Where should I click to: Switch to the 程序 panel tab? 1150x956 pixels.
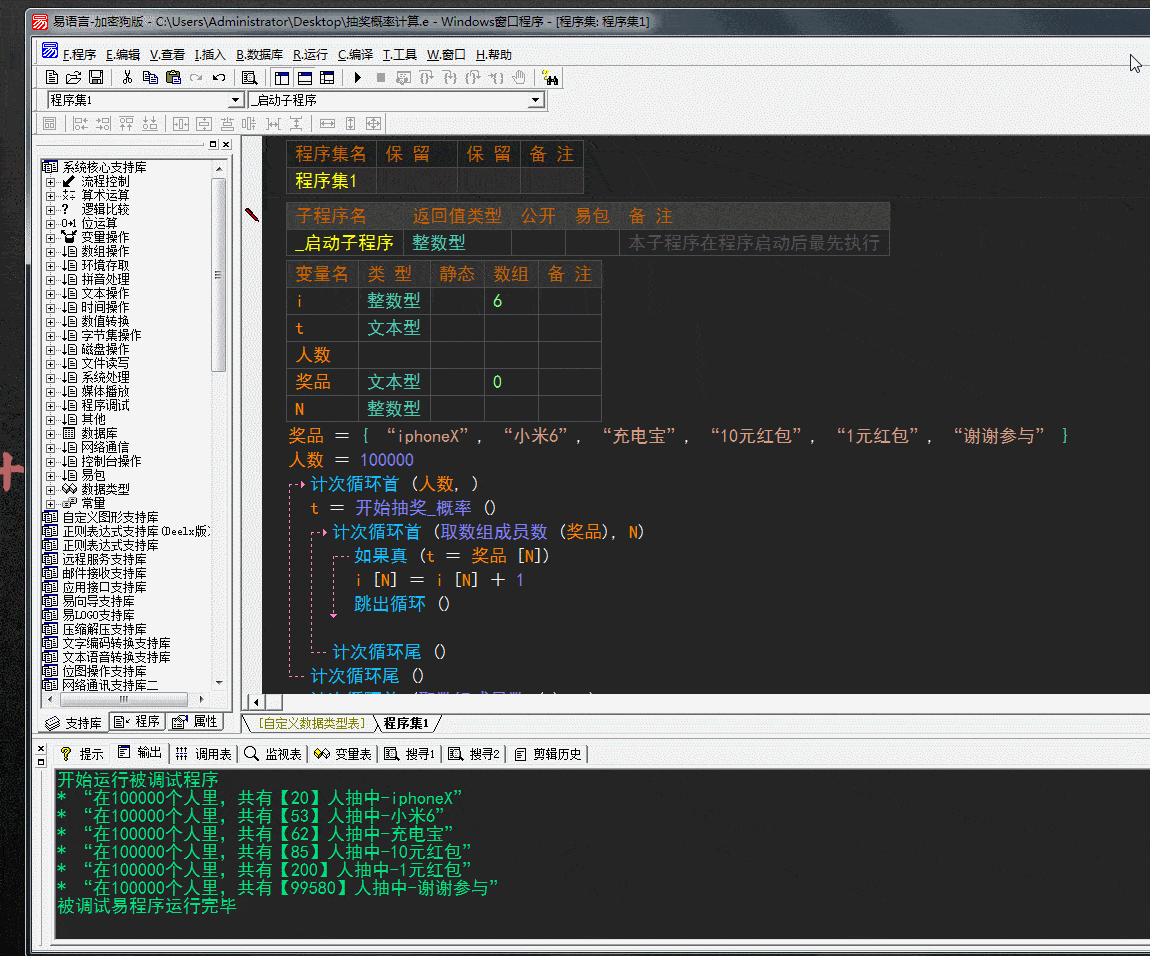point(137,722)
